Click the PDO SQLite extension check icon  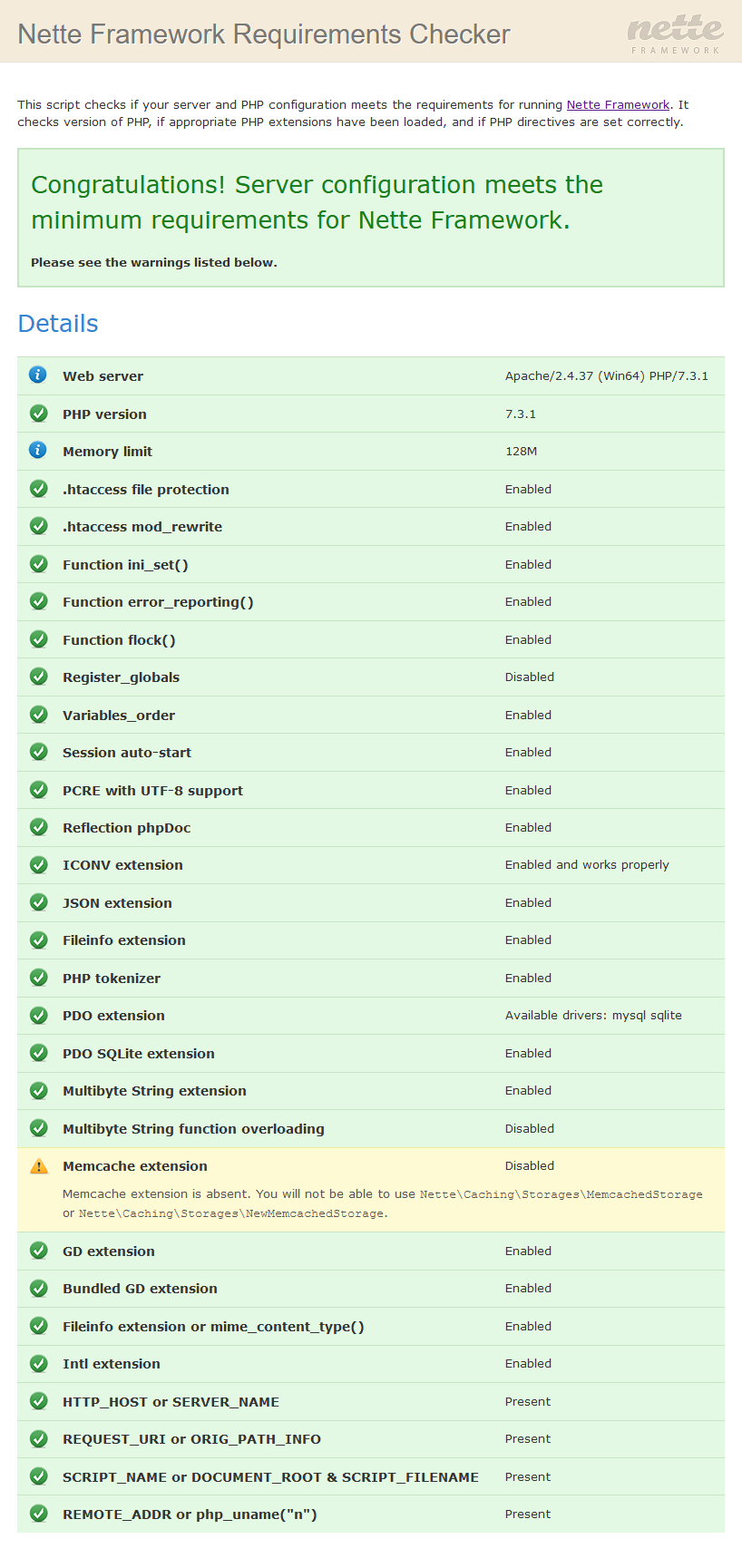[38, 1053]
